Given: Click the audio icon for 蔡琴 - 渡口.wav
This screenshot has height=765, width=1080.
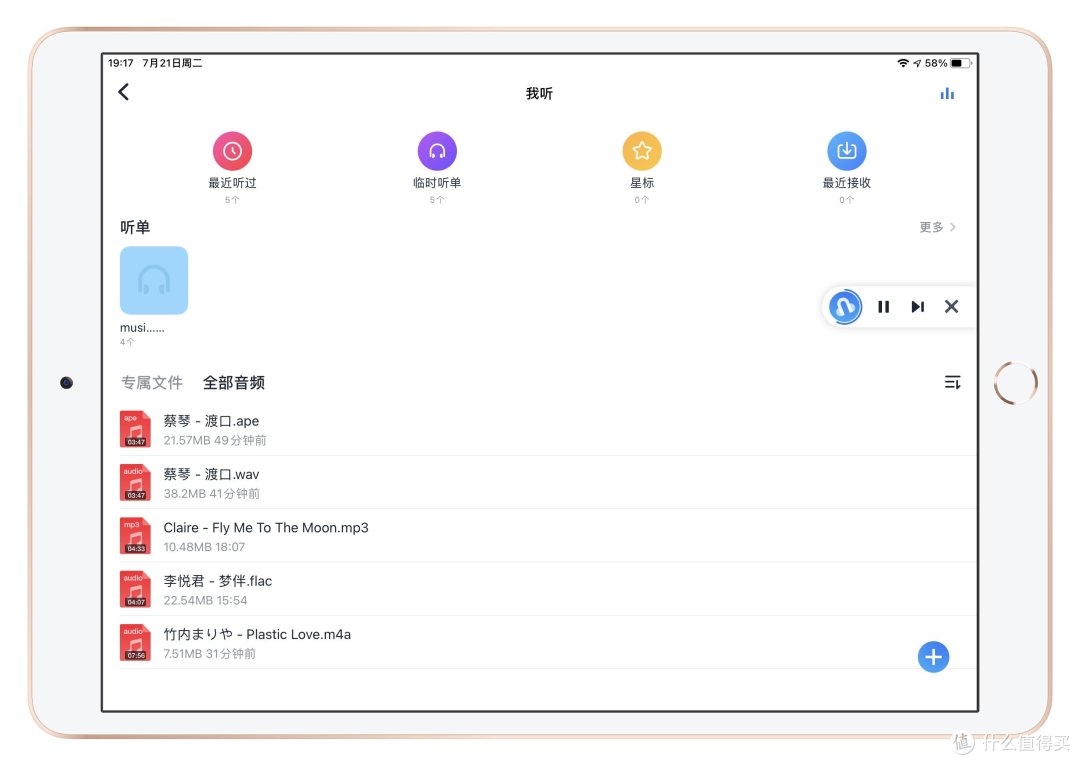Looking at the screenshot, I should click(x=135, y=482).
